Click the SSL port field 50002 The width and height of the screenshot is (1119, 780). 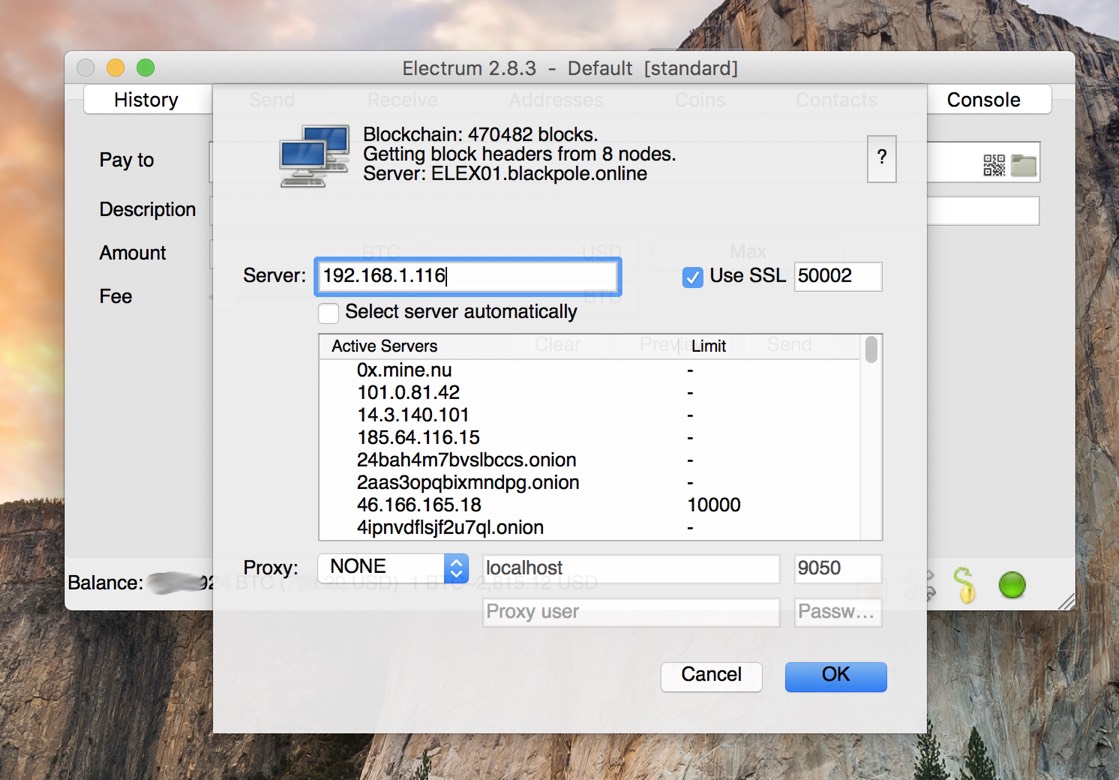[838, 276]
